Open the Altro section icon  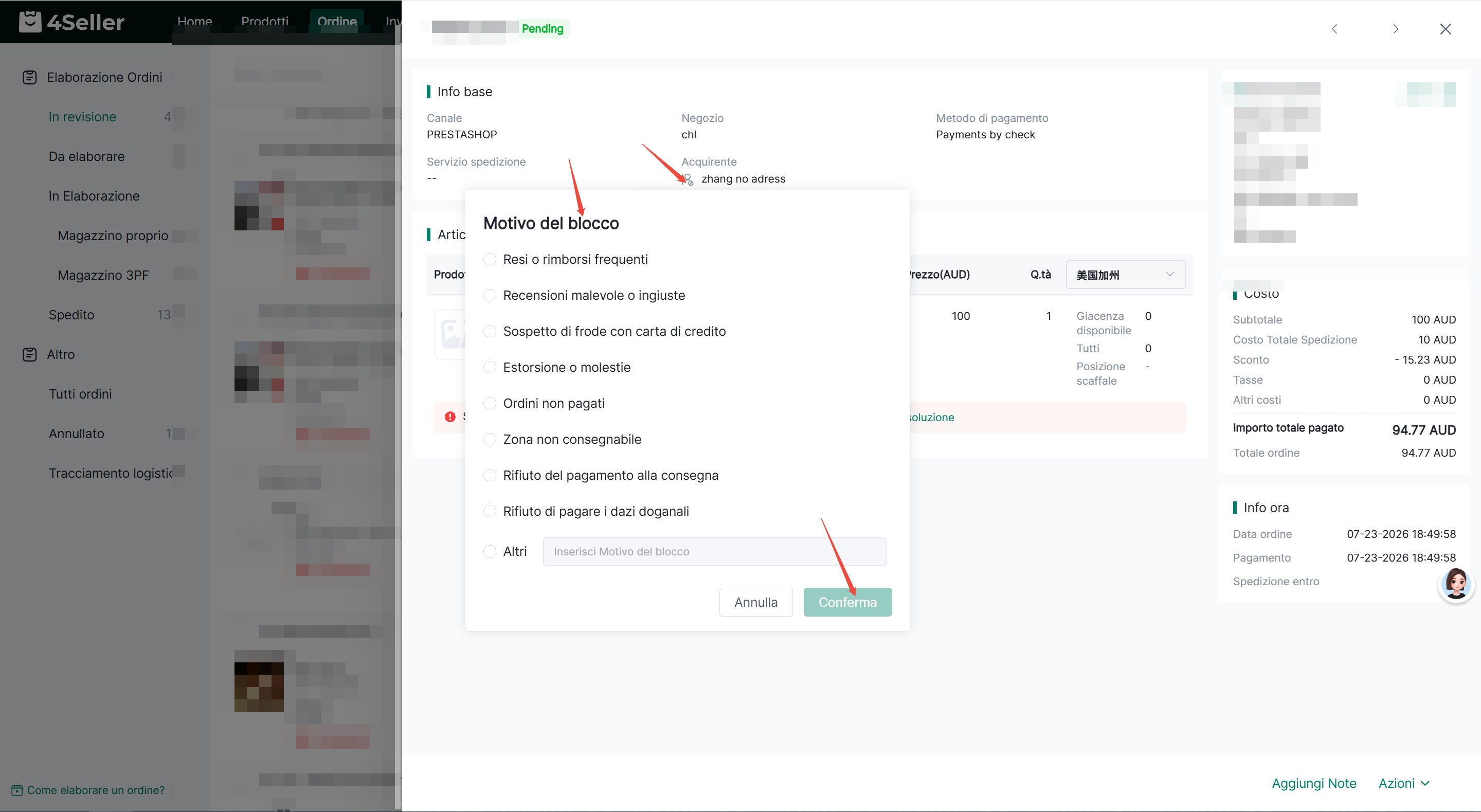pos(29,354)
